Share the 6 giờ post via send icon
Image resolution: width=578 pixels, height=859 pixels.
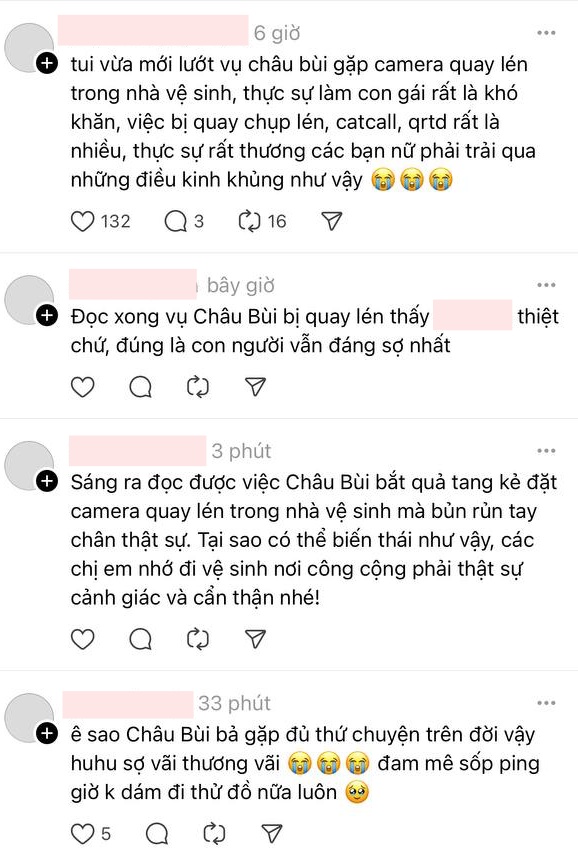pyautogui.click(x=332, y=221)
